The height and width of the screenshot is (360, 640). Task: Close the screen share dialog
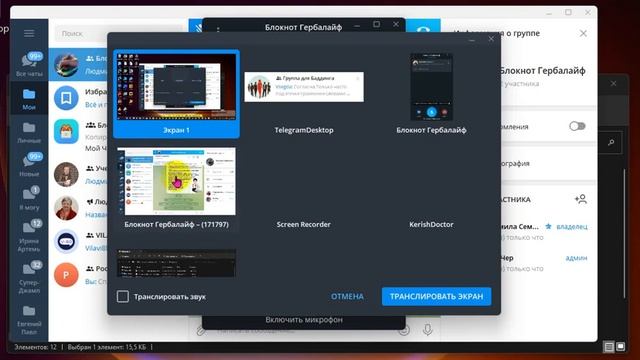click(x=491, y=39)
